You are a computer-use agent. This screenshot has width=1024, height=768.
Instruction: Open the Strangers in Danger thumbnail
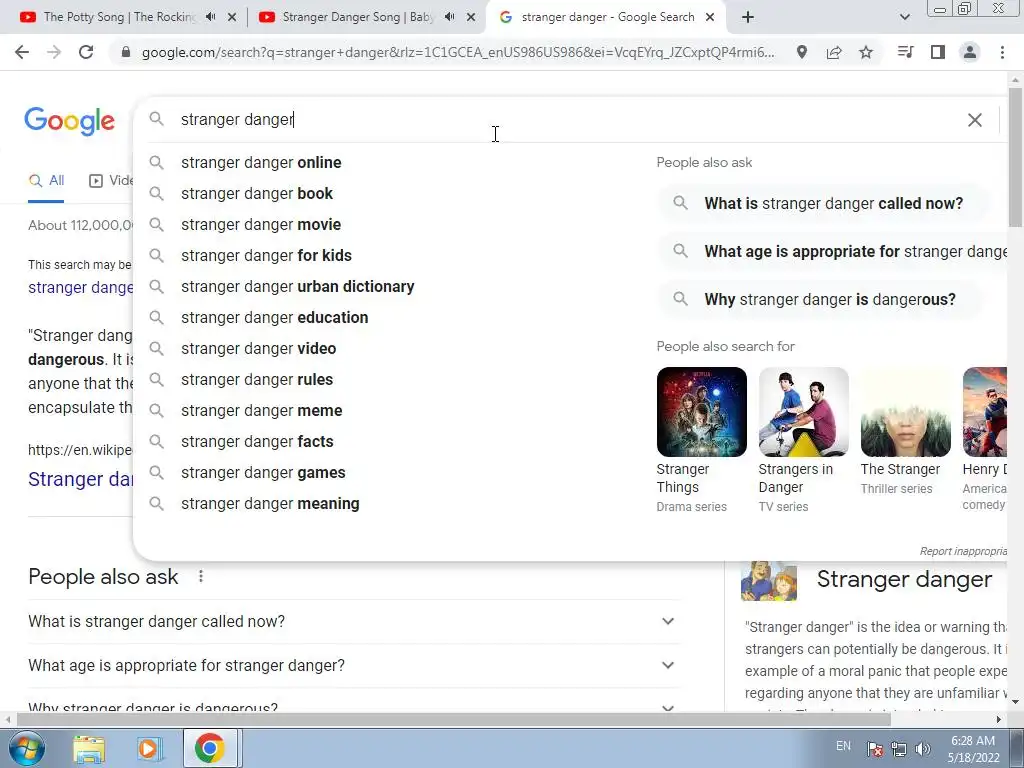[804, 412]
